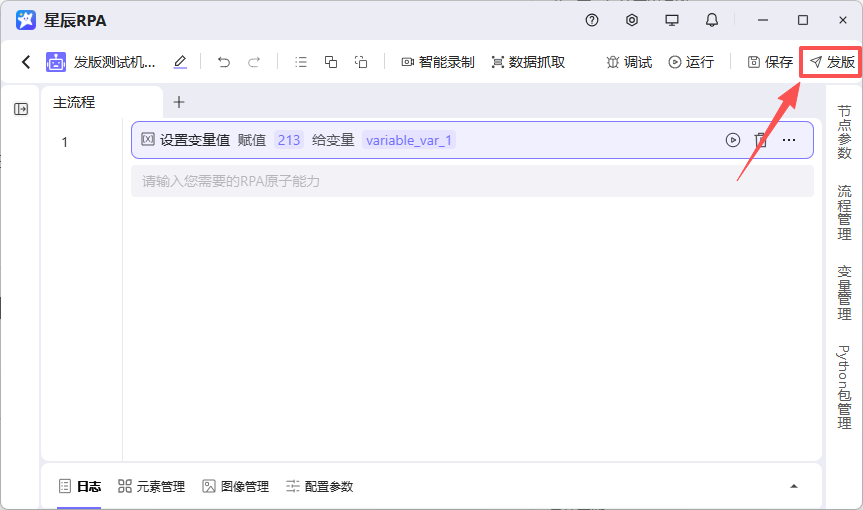Undo the last action
The width and height of the screenshot is (863, 510).
[x=223, y=62]
